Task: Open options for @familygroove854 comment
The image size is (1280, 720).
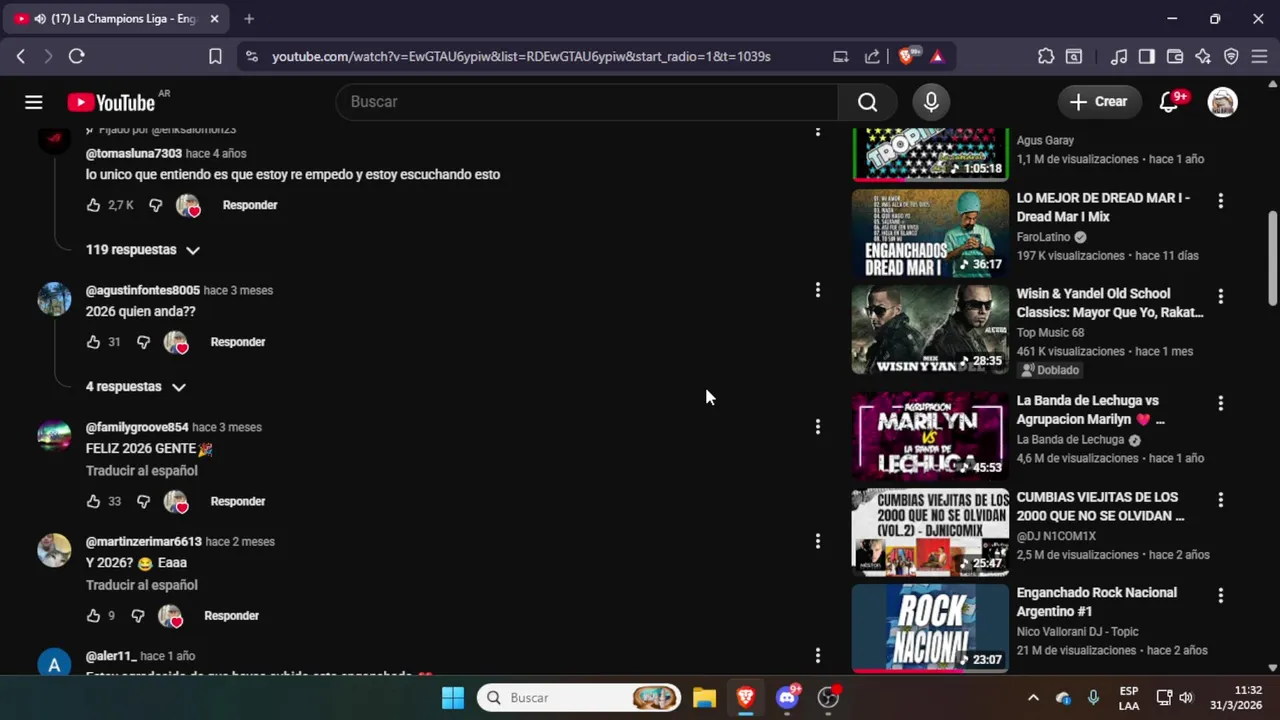Action: pyautogui.click(x=817, y=427)
